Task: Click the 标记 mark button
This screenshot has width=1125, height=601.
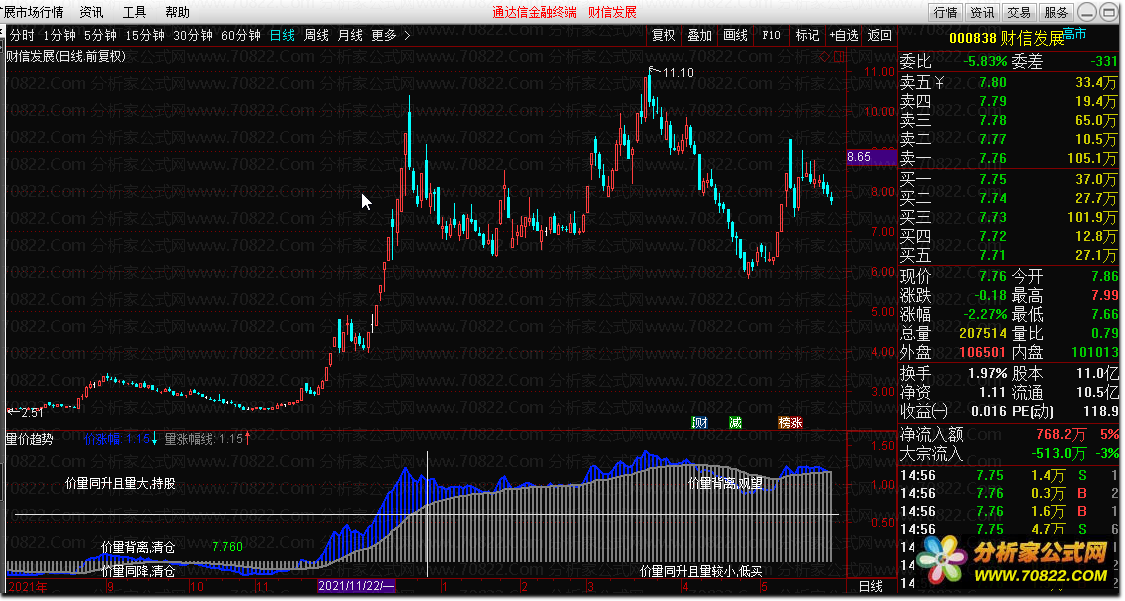Action: point(807,35)
